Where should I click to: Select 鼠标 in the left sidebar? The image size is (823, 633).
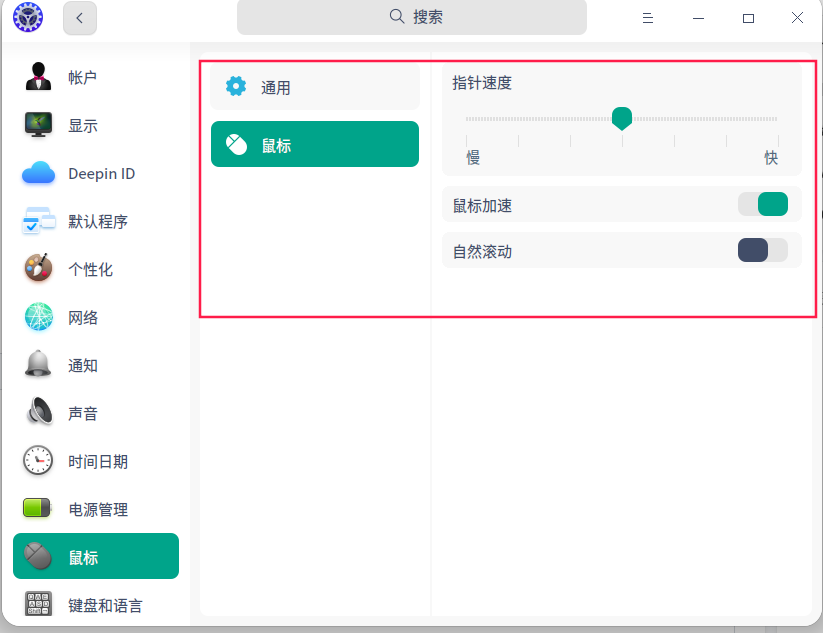(x=96, y=556)
